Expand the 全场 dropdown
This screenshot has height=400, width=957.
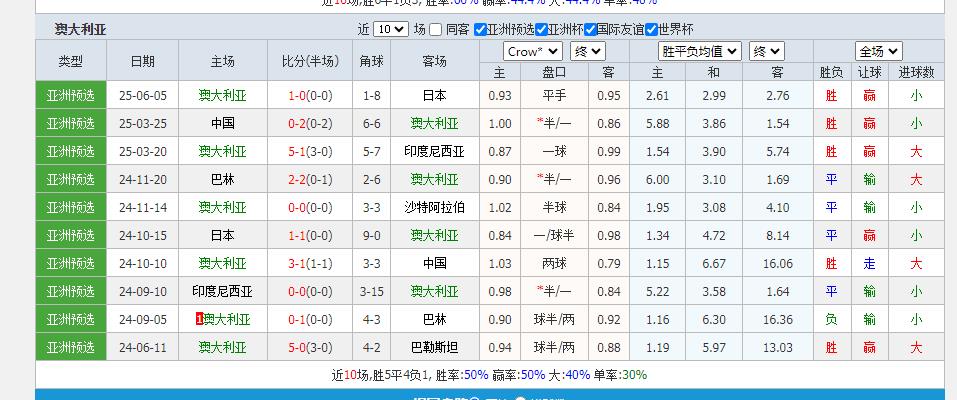(878, 51)
